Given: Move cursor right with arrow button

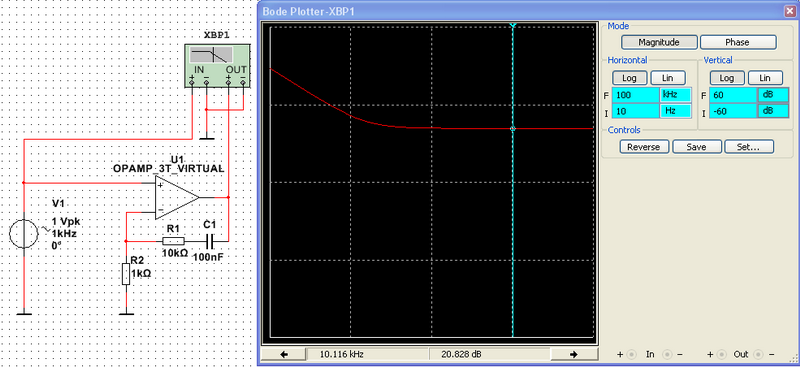Looking at the screenshot, I should pyautogui.click(x=573, y=354).
